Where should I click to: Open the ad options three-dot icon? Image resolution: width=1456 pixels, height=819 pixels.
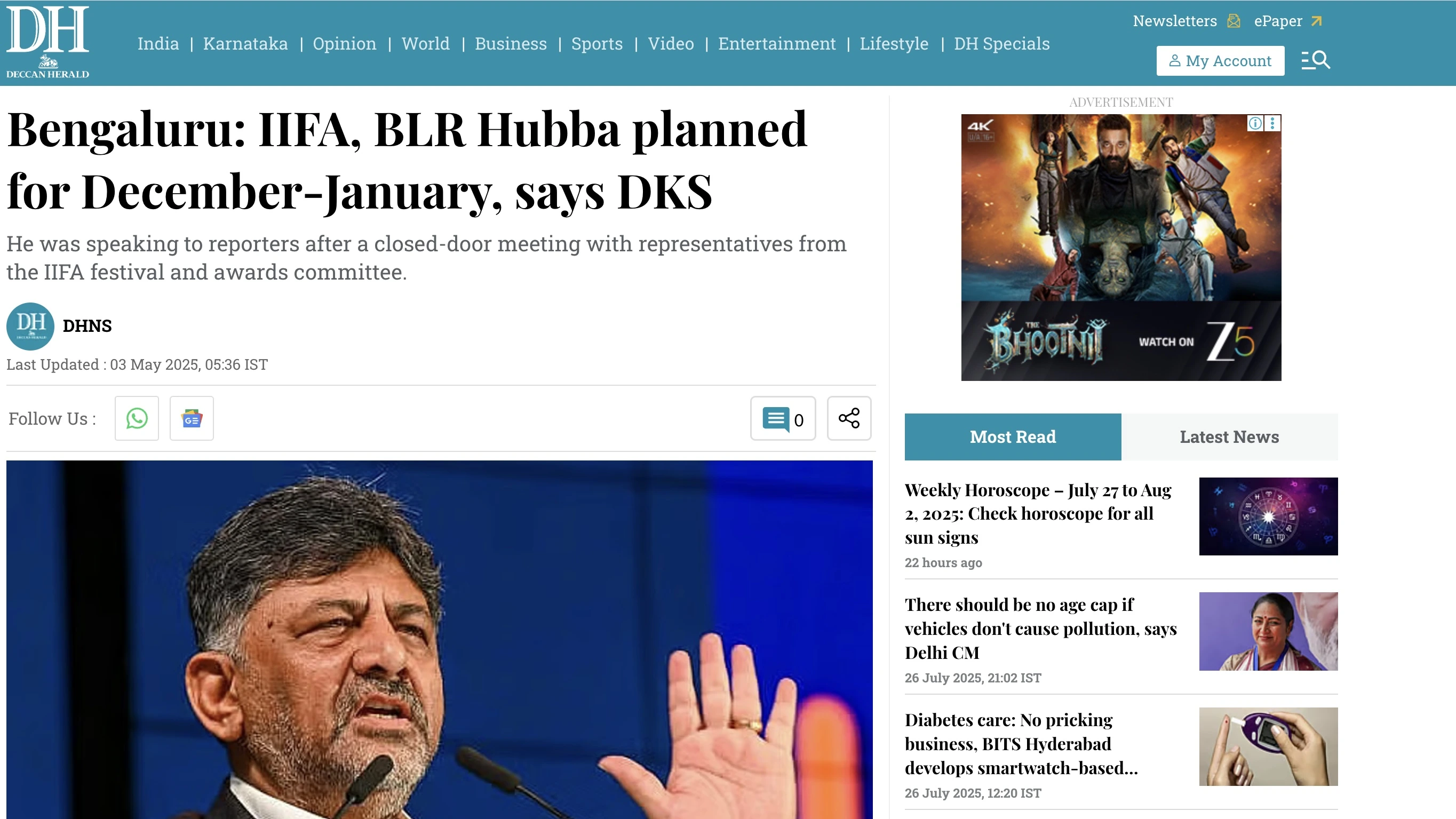coord(1272,123)
